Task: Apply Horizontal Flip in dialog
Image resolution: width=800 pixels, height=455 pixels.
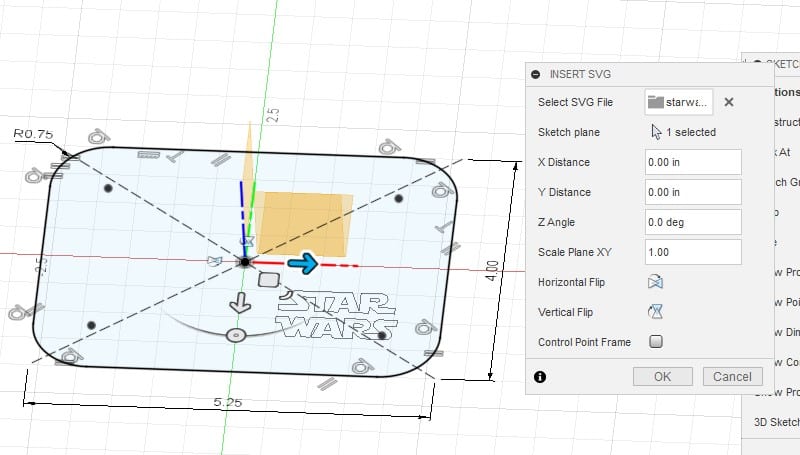Action: pos(656,282)
